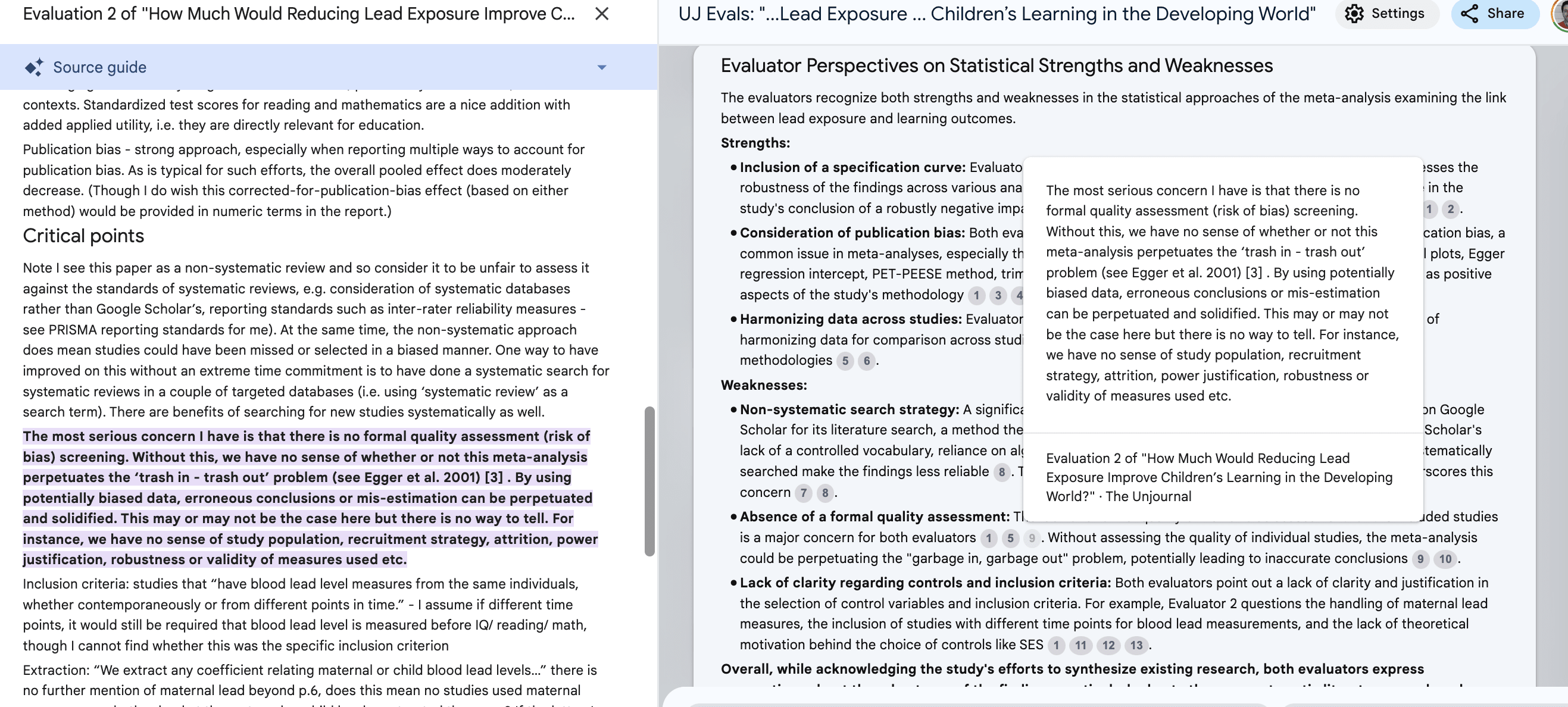Open citation 3 in publication bias bullet

(998, 296)
